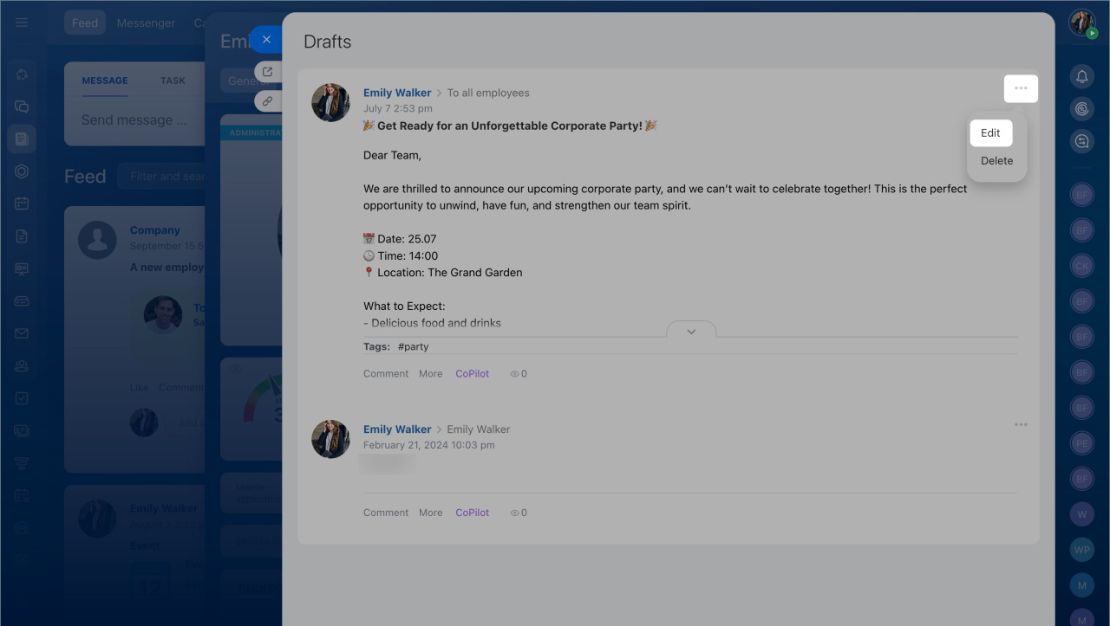The width and height of the screenshot is (1110, 626).
Task: Open Emily Walker author link on party draft
Action: (x=397, y=93)
